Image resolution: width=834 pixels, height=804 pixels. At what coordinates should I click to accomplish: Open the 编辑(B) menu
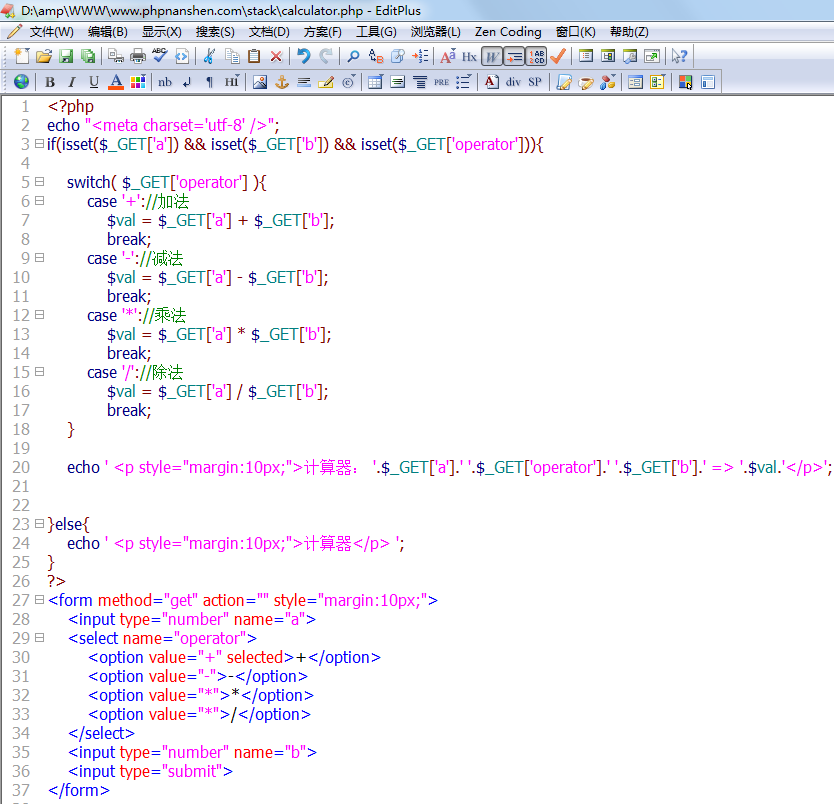[x=107, y=32]
